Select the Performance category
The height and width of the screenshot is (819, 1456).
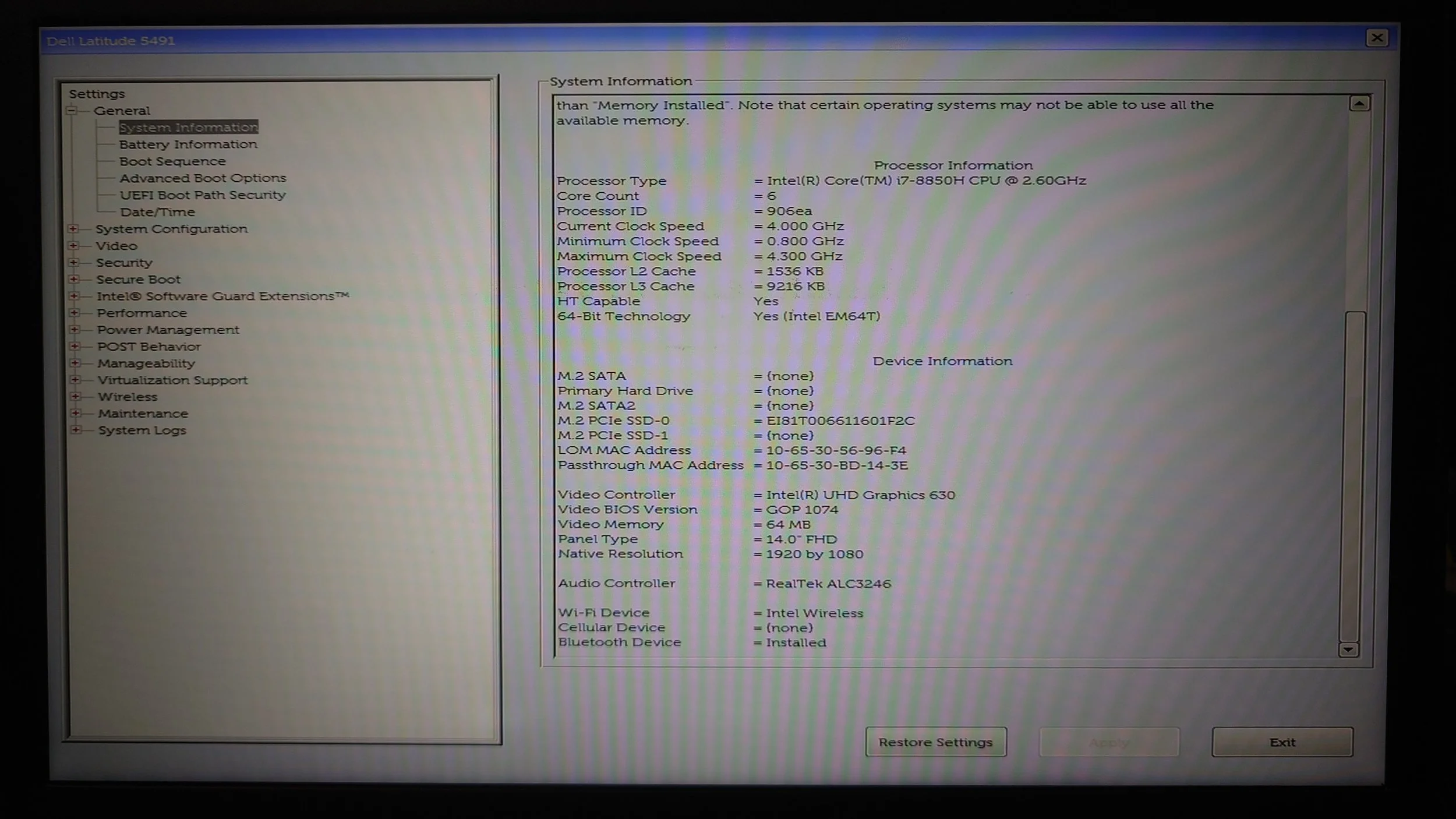click(x=142, y=313)
